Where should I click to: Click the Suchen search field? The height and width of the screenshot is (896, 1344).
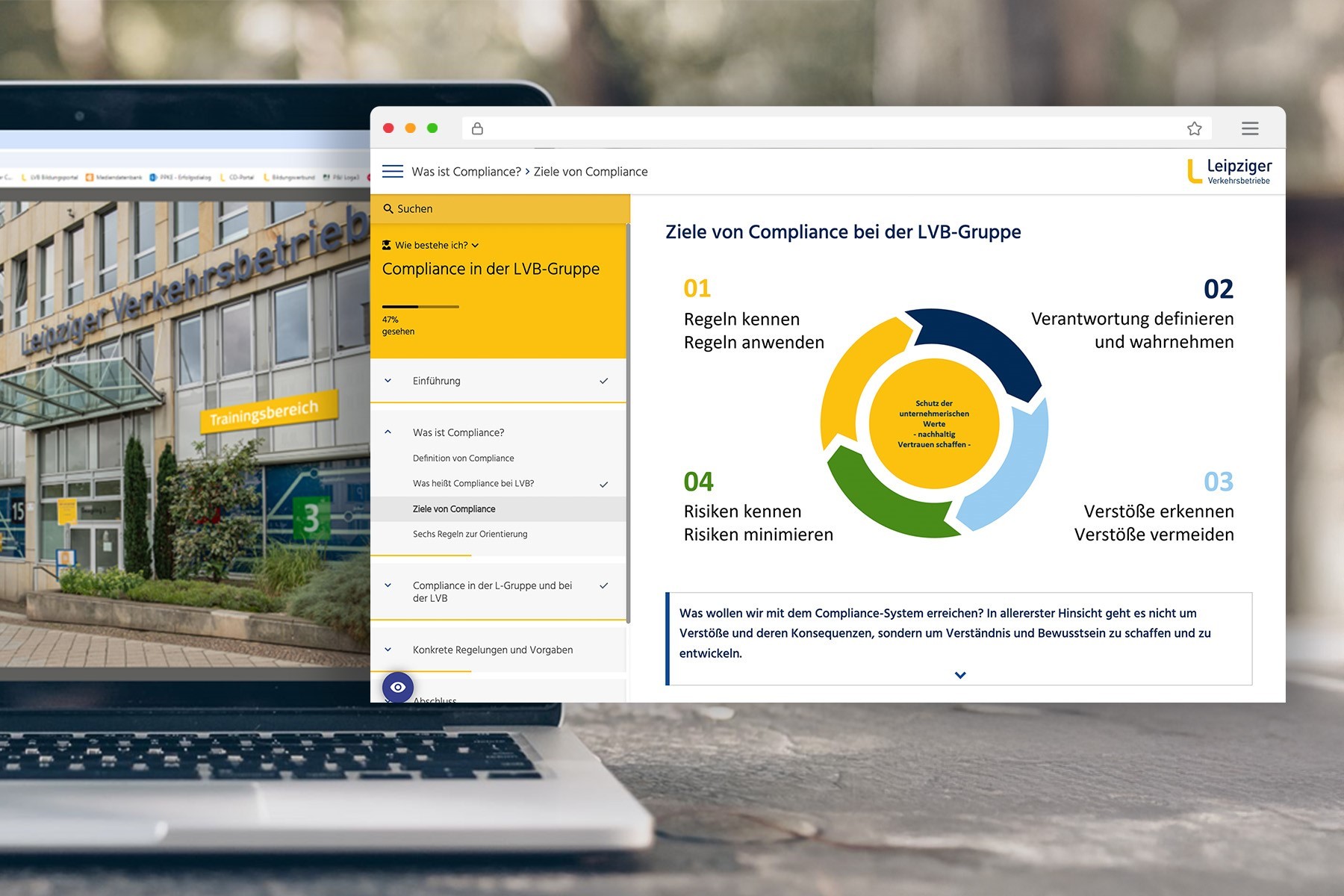[500, 209]
